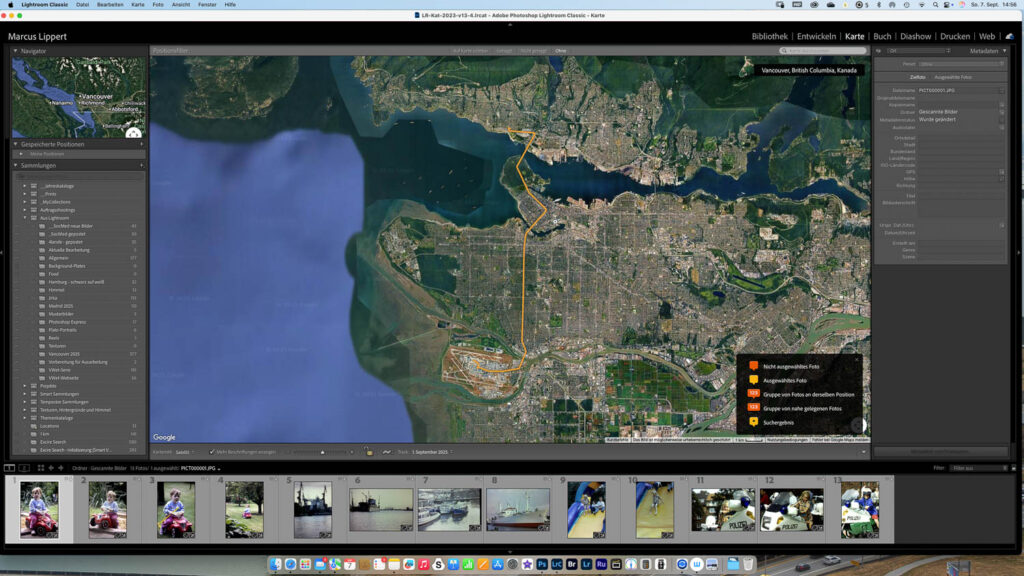Image resolution: width=1024 pixels, height=576 pixels.
Task: Open Adobe Bridge from the Dock
Action: click(572, 564)
